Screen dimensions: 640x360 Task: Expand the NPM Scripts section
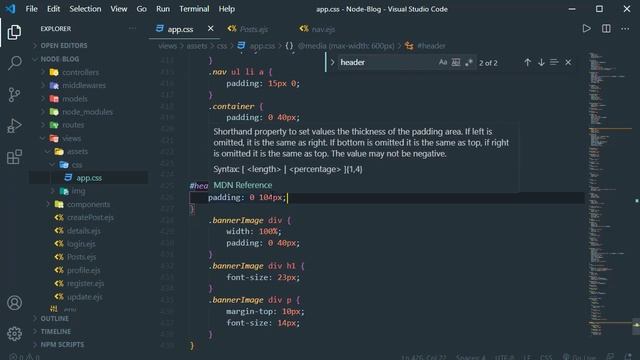(62, 345)
